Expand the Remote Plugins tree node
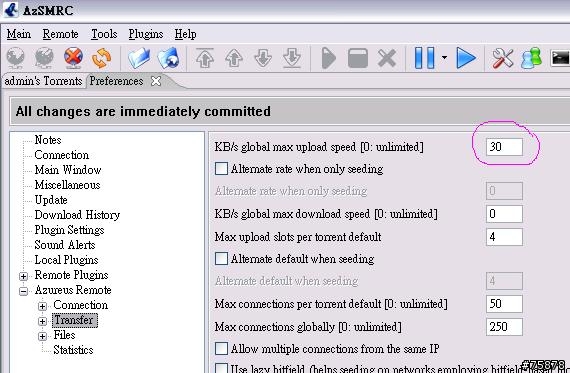 (23, 276)
